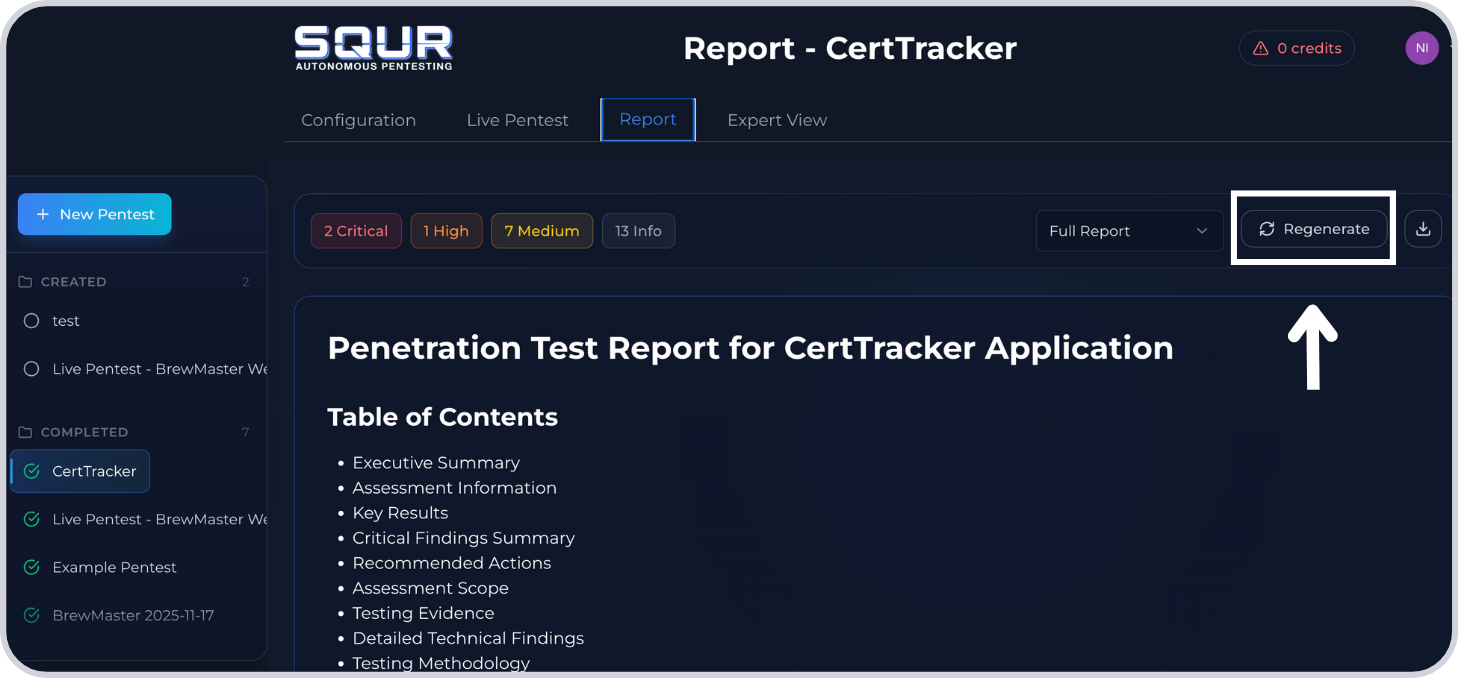
Task: Open the Configuration tab
Action: point(358,119)
